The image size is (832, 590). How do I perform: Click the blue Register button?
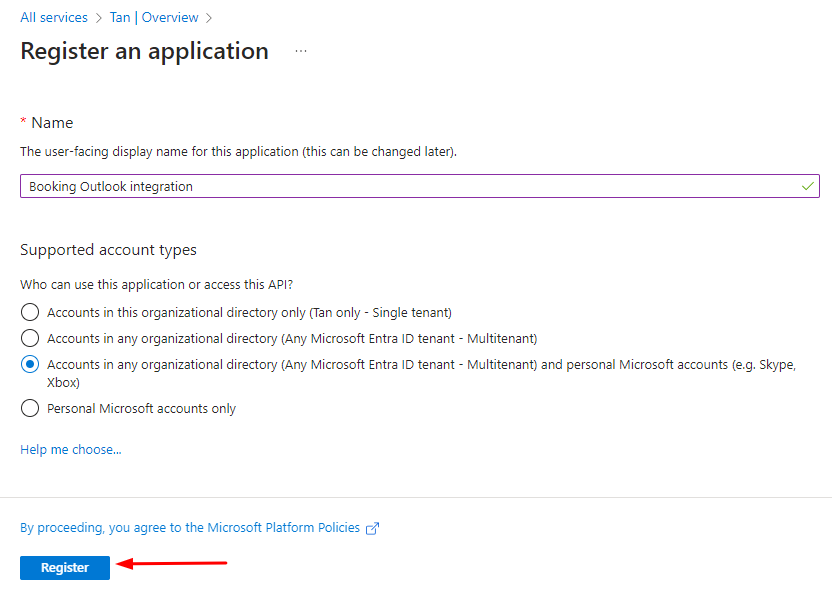[x=65, y=568]
